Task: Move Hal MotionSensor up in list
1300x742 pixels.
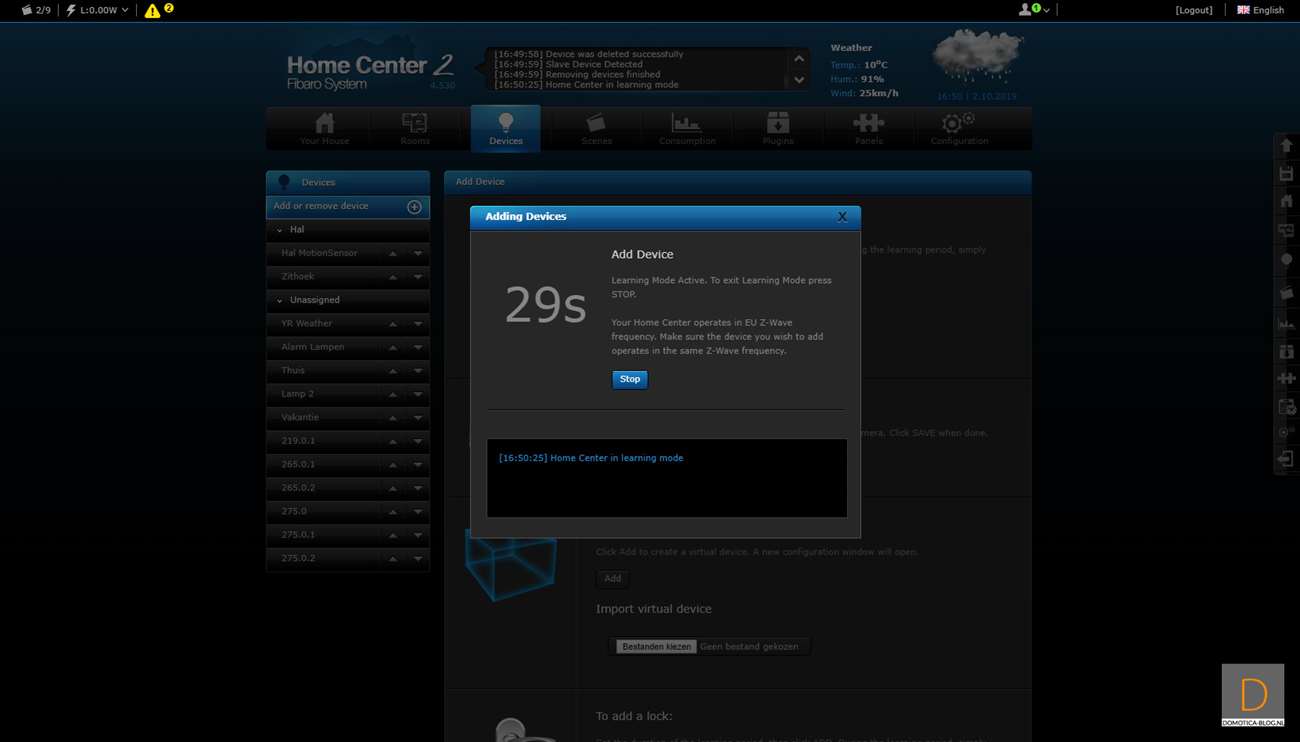Action: [393, 254]
